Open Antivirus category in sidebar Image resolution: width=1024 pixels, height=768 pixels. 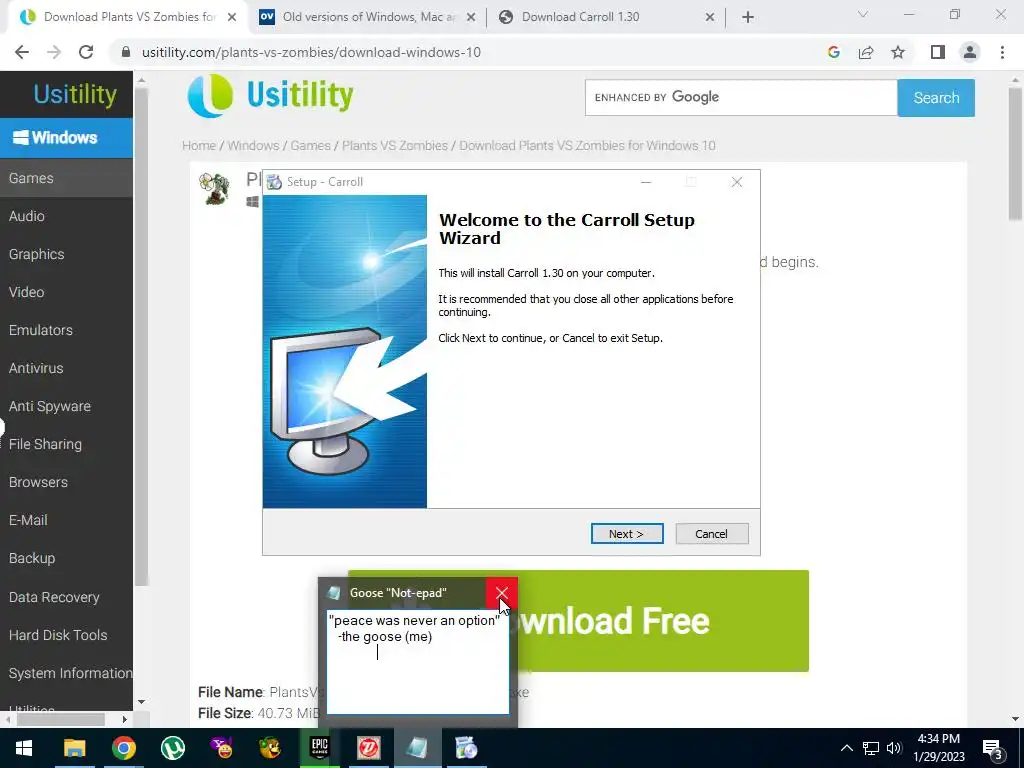(66, 368)
